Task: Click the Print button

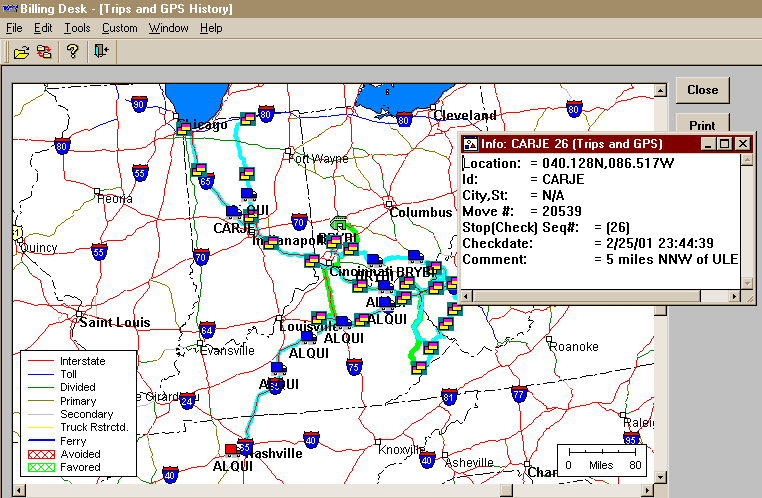Action: 703,124
